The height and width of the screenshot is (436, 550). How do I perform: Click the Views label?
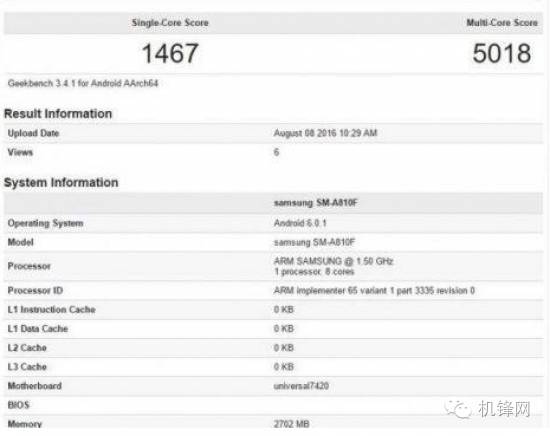[20, 152]
